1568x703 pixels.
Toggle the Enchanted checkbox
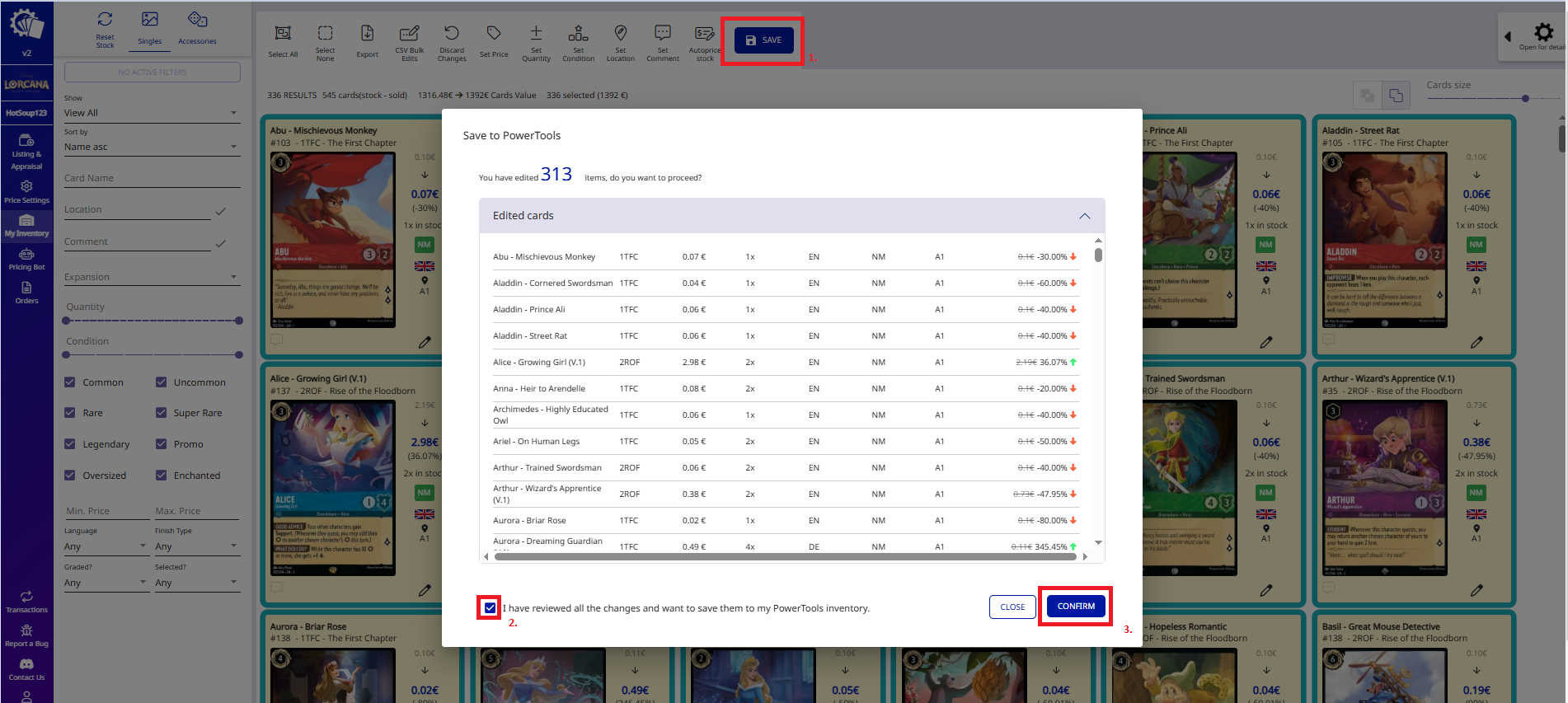click(x=161, y=476)
